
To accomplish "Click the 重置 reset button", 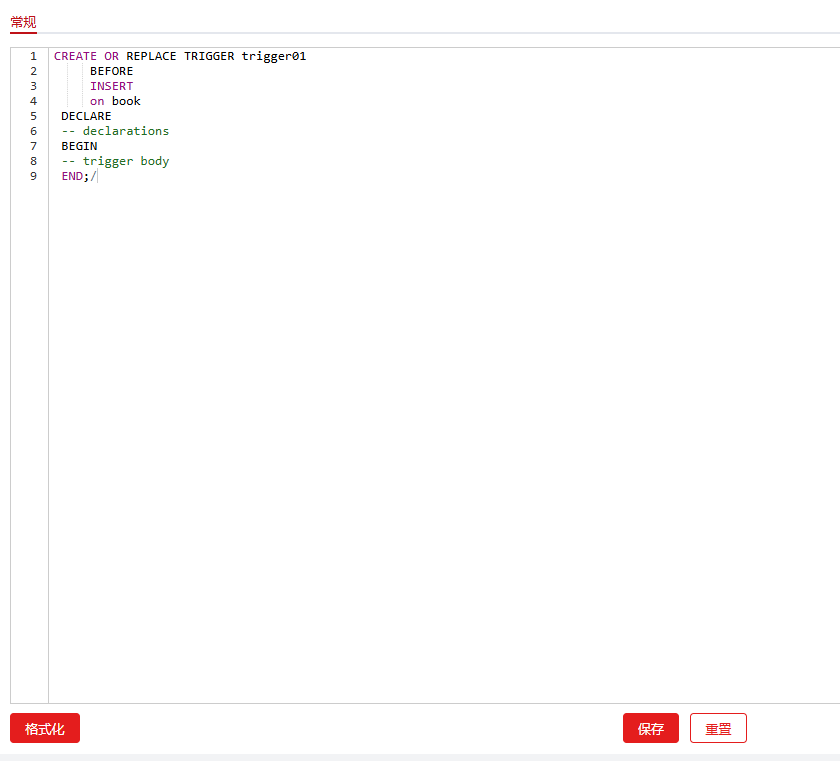I will click(718, 729).
